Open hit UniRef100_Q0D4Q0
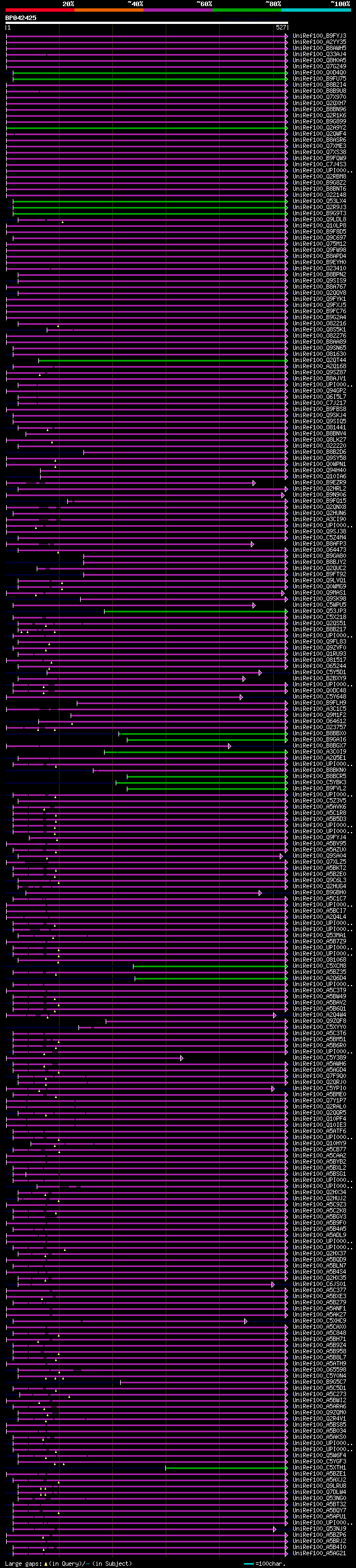The height and width of the screenshot is (1568, 356). [x=319, y=72]
